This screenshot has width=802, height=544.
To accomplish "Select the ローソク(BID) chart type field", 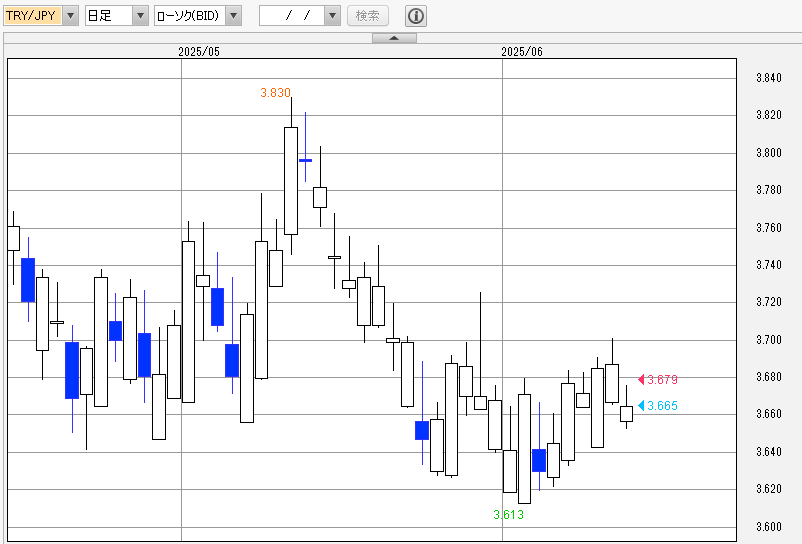I will 190,16.
